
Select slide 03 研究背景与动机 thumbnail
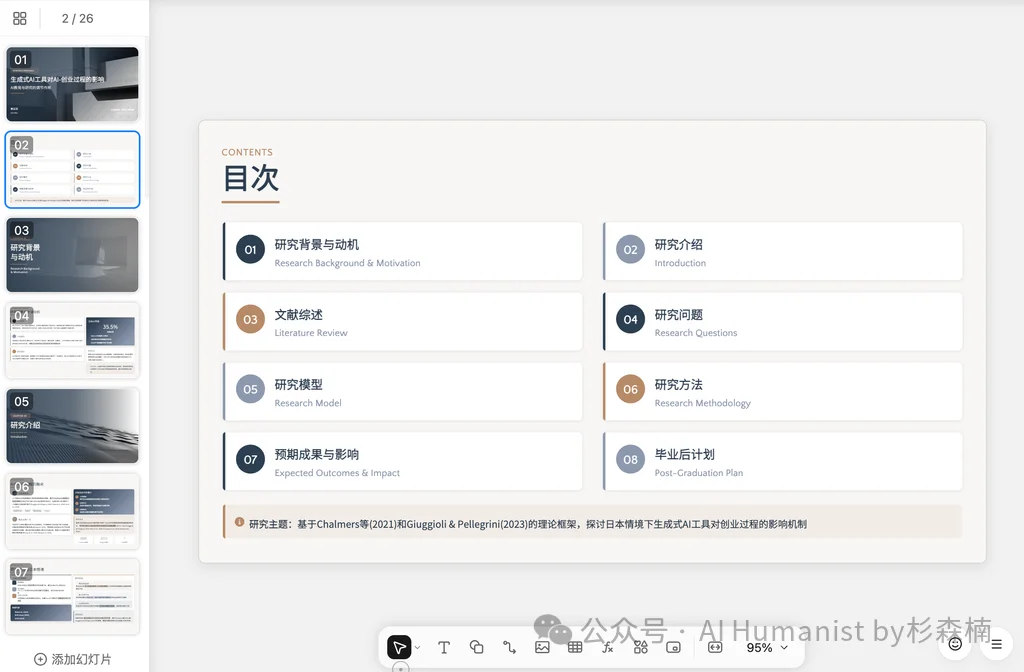point(71,255)
